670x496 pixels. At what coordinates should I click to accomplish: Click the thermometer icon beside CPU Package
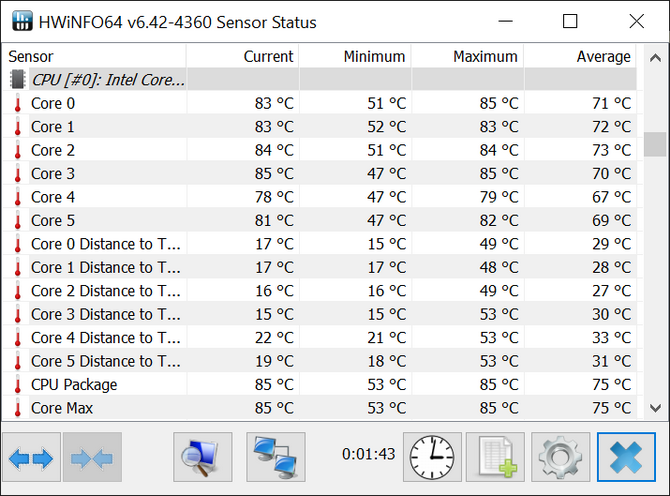pos(18,384)
